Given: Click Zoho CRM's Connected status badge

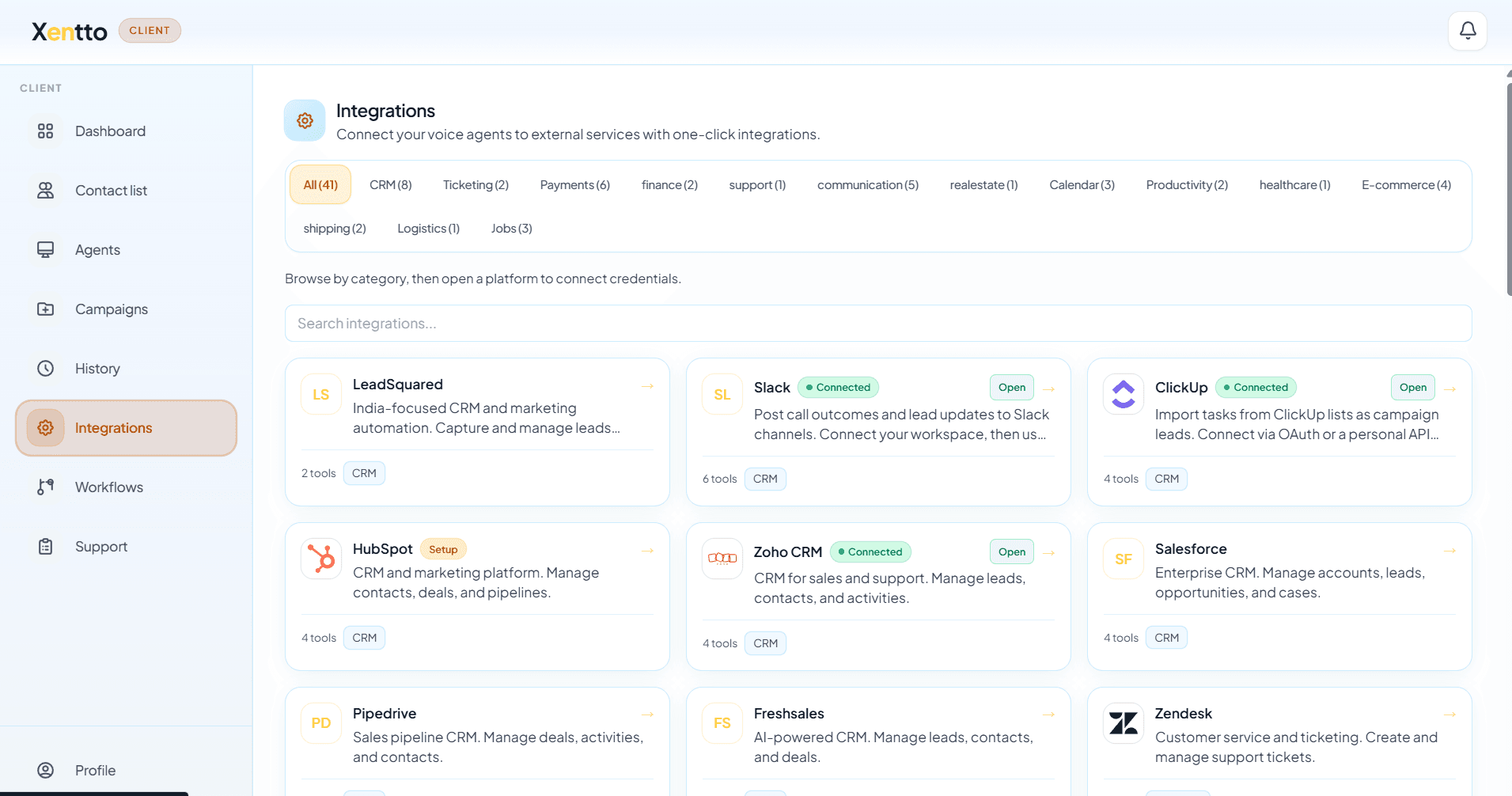Looking at the screenshot, I should tap(870, 552).
